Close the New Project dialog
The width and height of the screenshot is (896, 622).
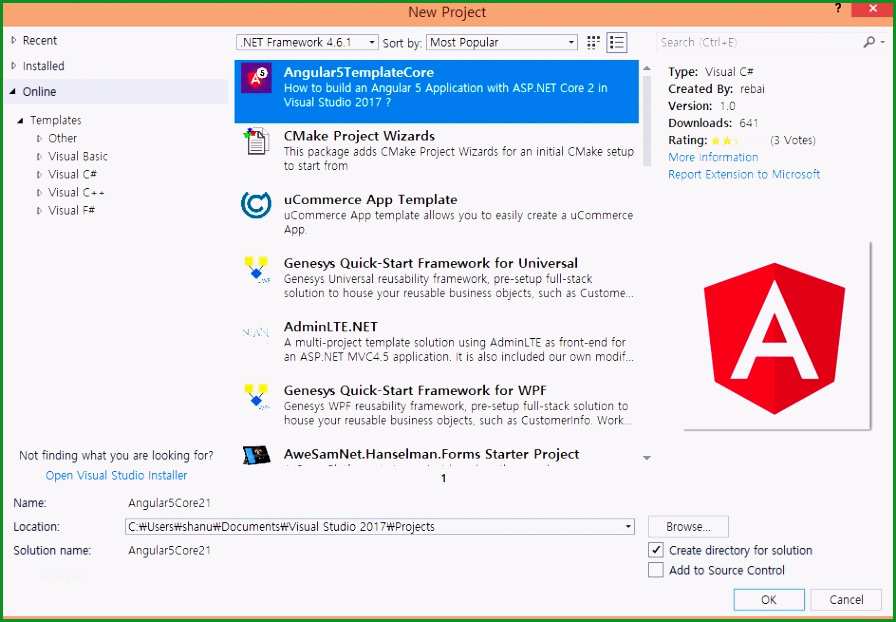(x=872, y=9)
